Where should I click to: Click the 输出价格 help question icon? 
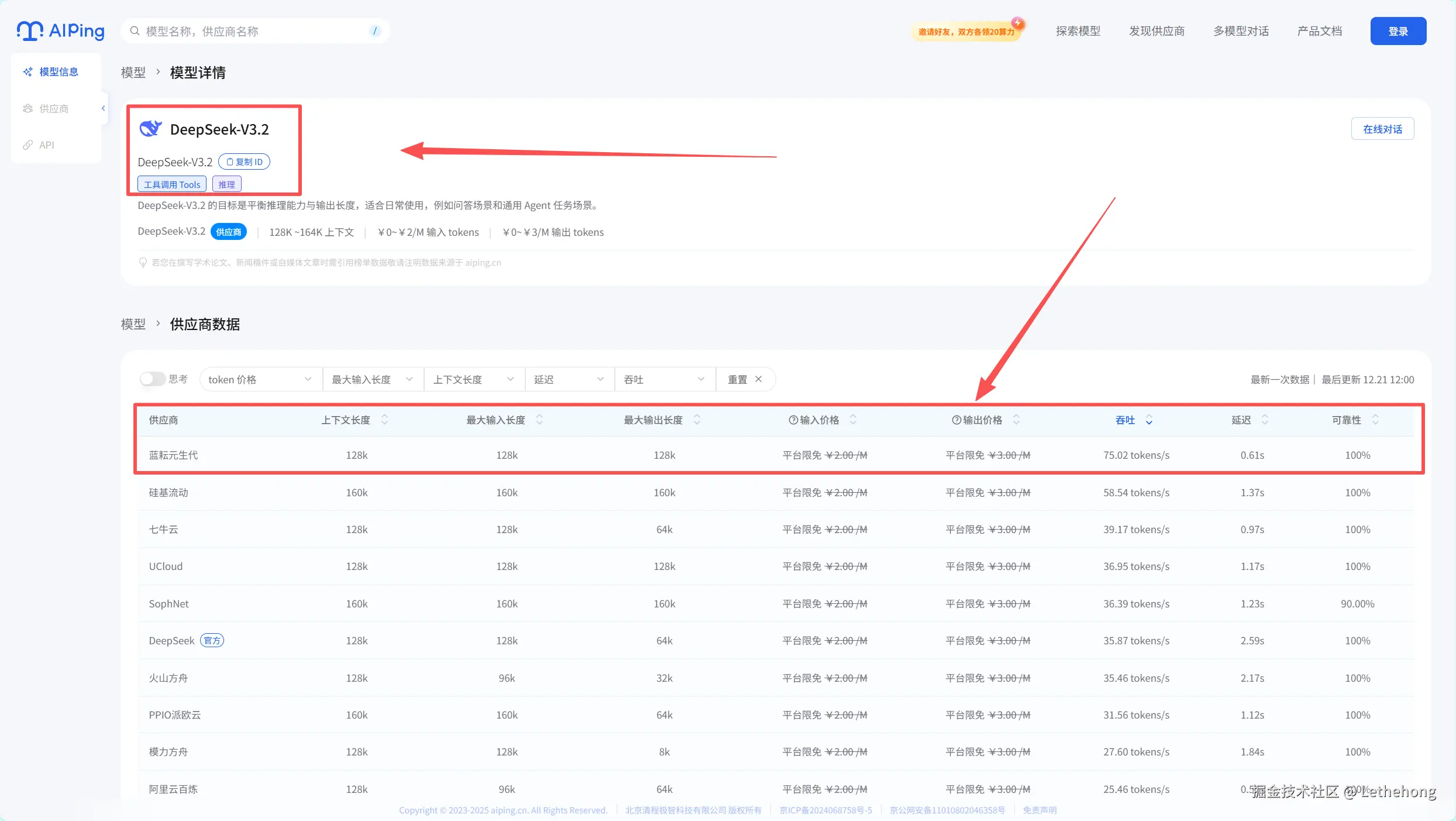pyautogui.click(x=956, y=420)
